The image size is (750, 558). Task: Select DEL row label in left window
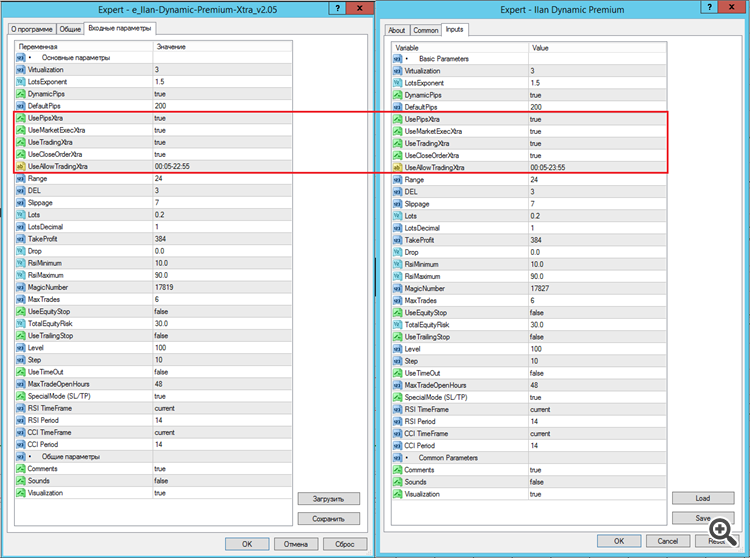(34, 190)
